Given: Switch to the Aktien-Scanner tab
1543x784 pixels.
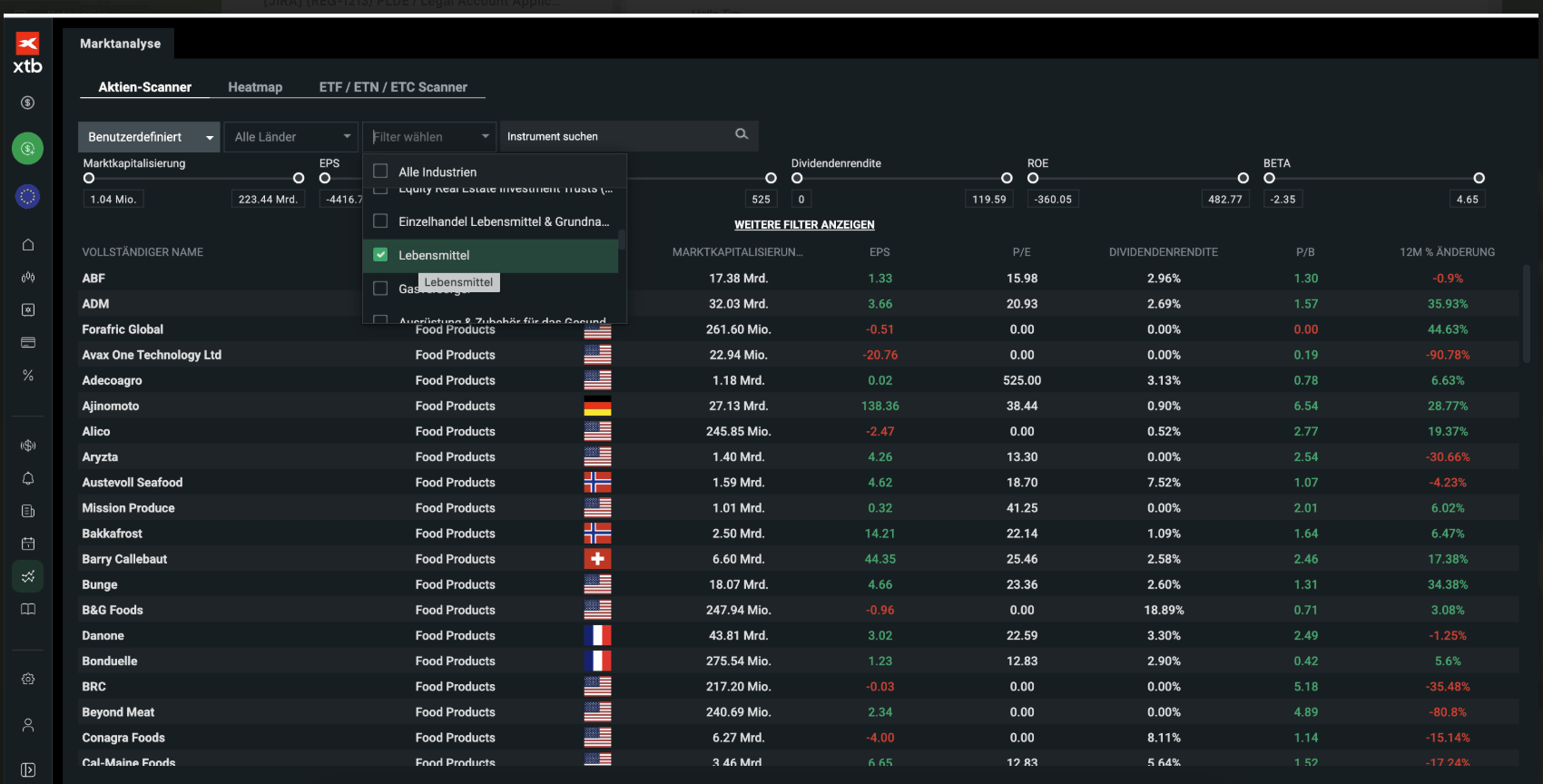Looking at the screenshot, I should pos(144,87).
